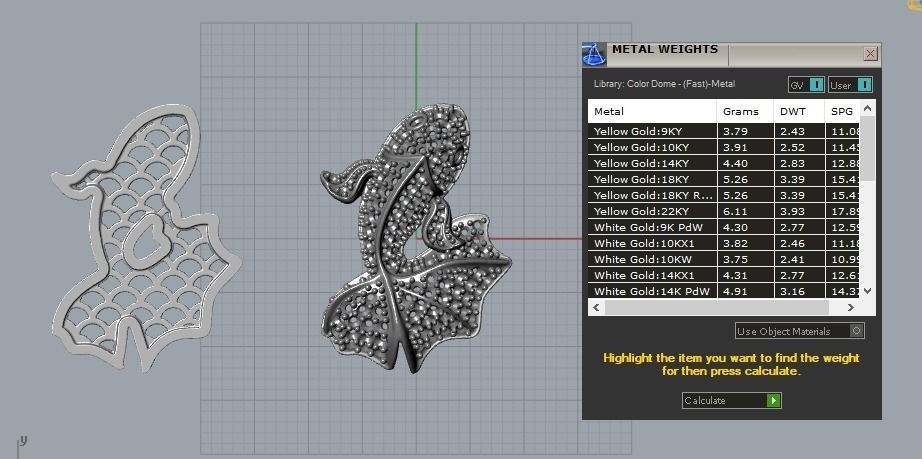Image resolution: width=922 pixels, height=459 pixels.
Task: Click the right horizontal scroll arrow
Action: click(850, 307)
